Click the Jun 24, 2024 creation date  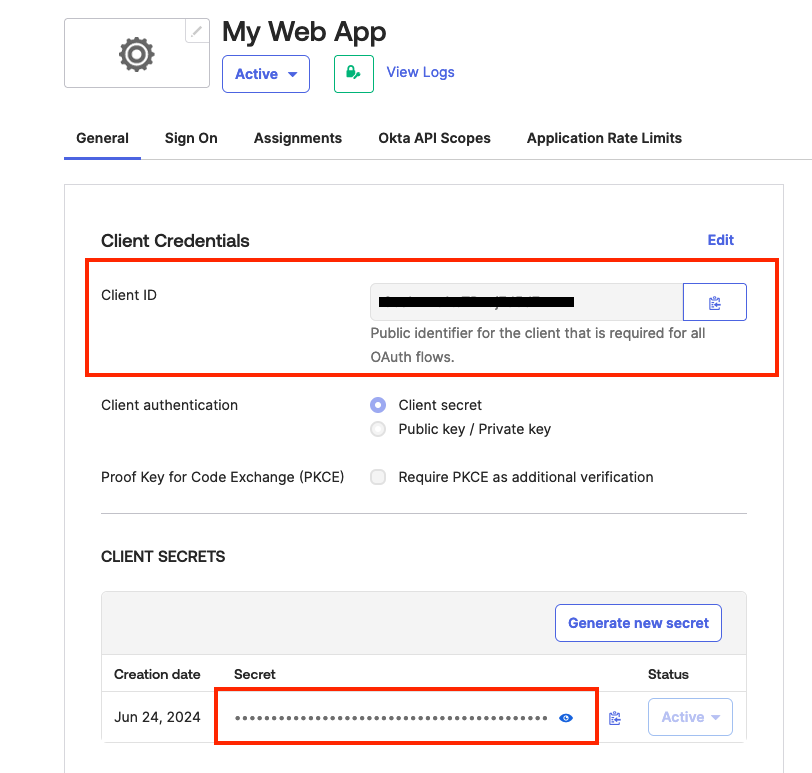coord(157,717)
